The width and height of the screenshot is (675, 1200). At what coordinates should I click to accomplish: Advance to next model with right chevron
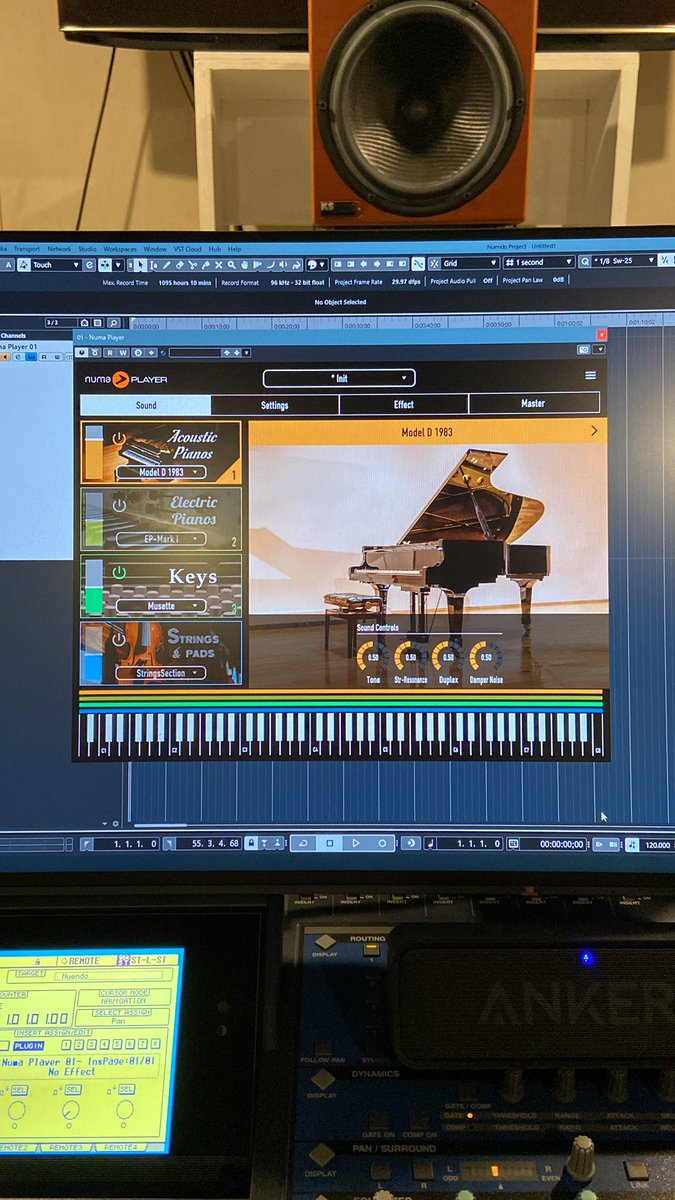(x=594, y=430)
